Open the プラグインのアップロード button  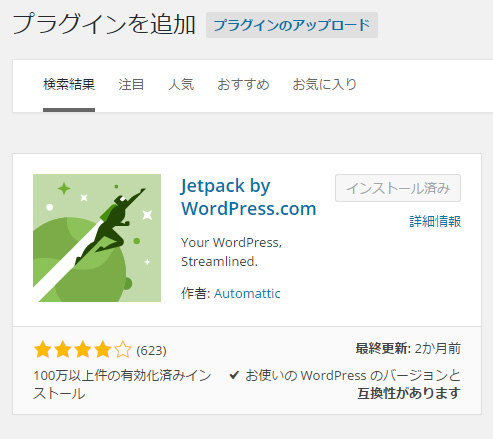[292, 25]
